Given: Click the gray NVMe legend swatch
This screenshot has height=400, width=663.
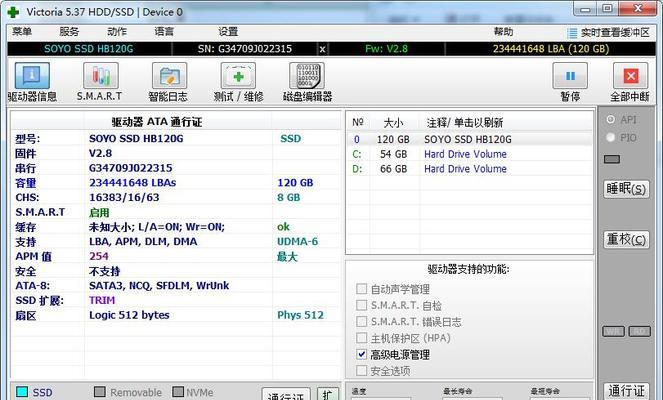Looking at the screenshot, I should point(178,392).
